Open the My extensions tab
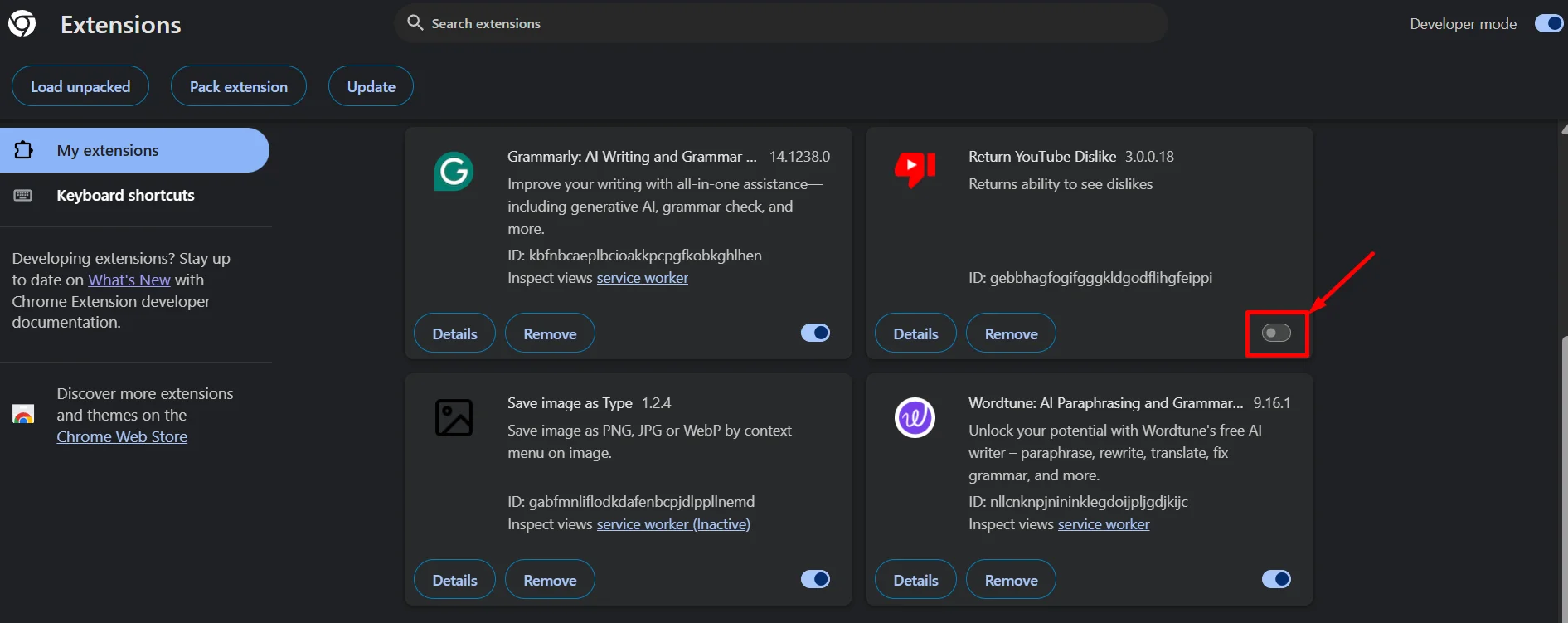This screenshot has height=623, width=1568. (x=134, y=150)
